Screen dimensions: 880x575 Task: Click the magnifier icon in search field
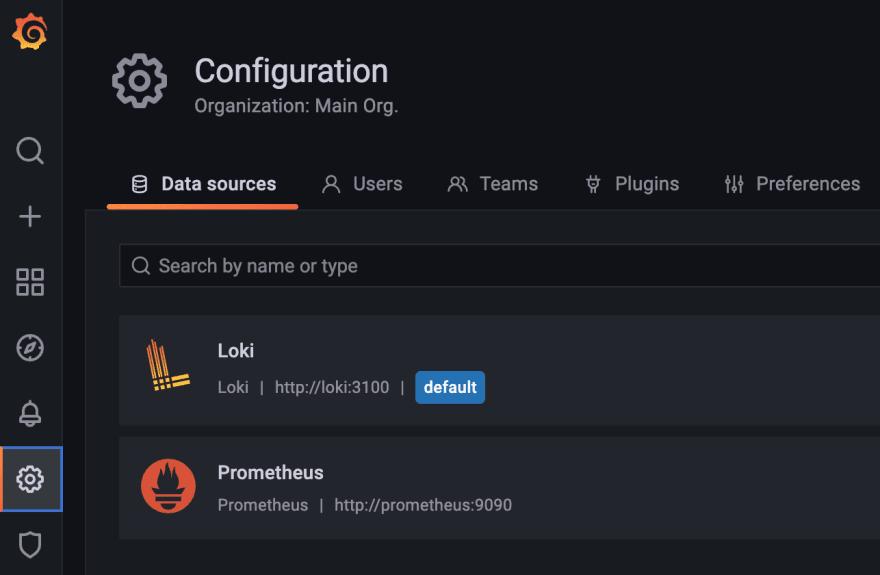(140, 266)
